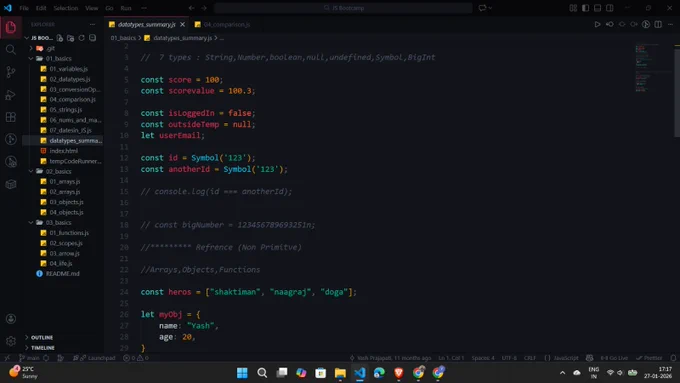Close the datatypes_summary.js tab
Screen dimensions: 680x383
coord(183,24)
